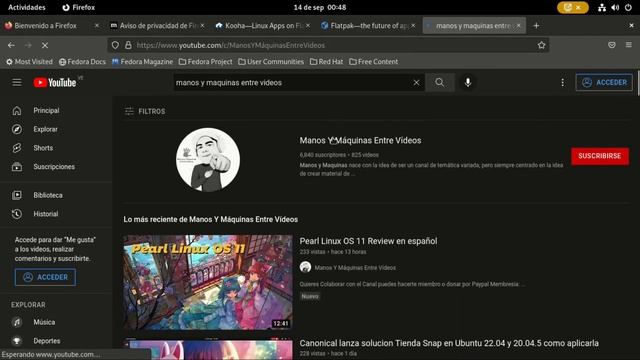Open Firefox application hamburger menu
The image size is (640, 360).
pyautogui.click(x=629, y=45)
